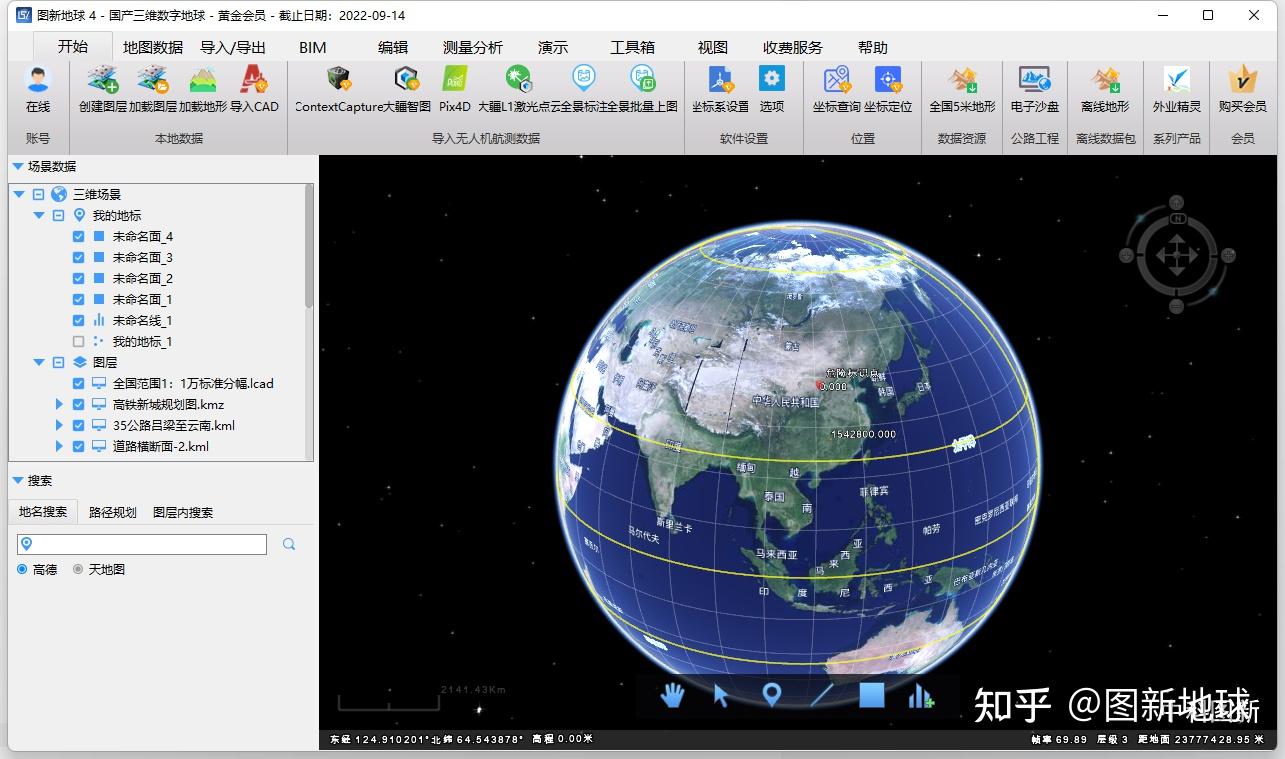Uncheck 未命名面_2 checkbox

(79, 279)
